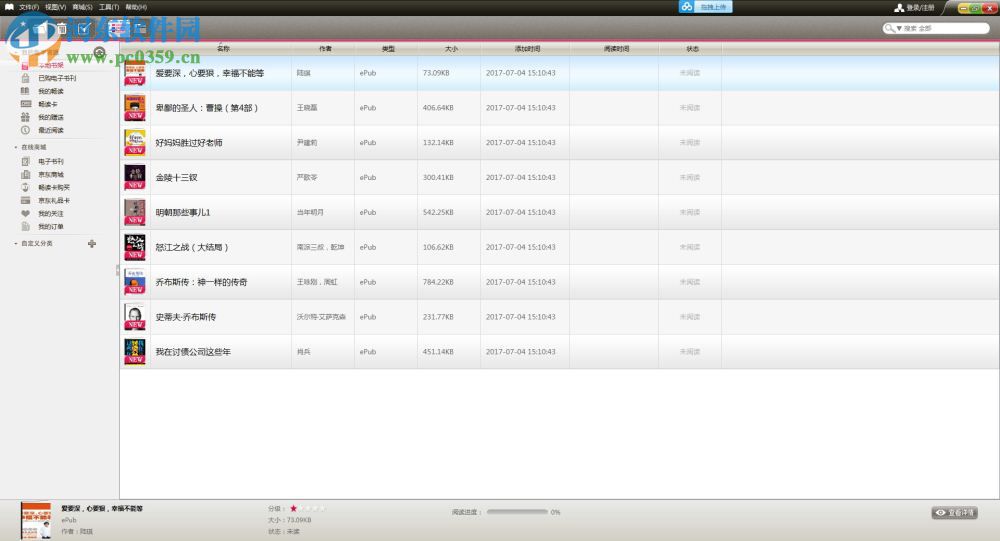Open 电子书刊 store icon
Image resolution: width=1000 pixels, height=541 pixels.
tap(26, 161)
